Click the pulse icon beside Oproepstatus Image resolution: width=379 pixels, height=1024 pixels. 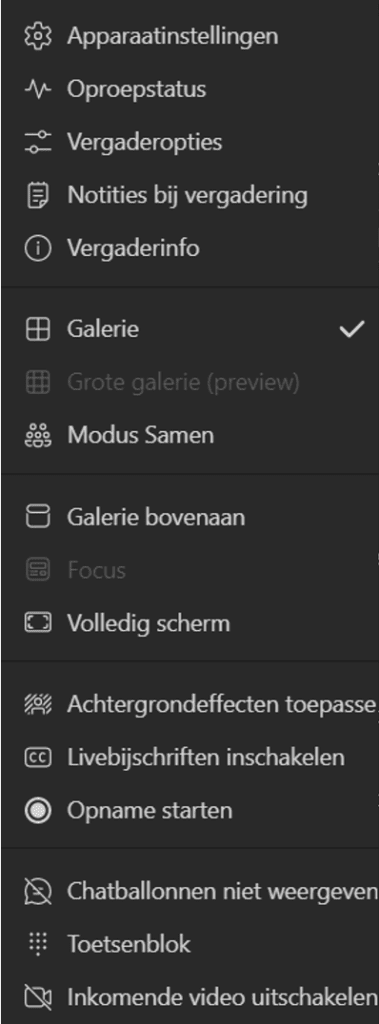click(x=37, y=89)
